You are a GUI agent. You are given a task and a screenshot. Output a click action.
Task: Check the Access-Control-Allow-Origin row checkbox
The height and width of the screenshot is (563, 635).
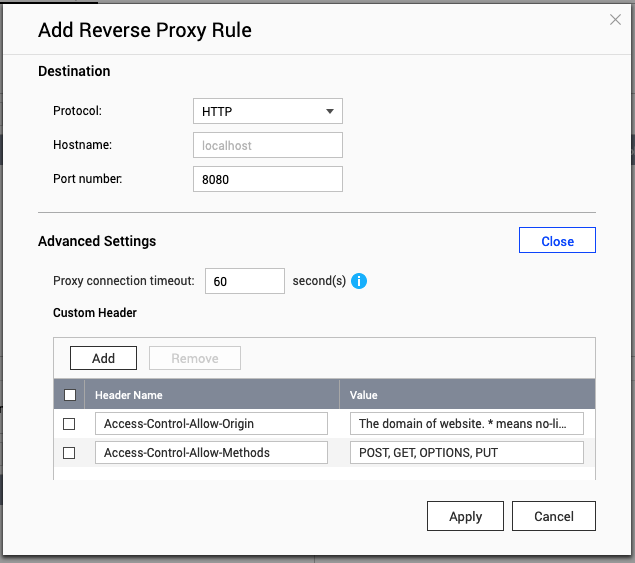click(69, 424)
